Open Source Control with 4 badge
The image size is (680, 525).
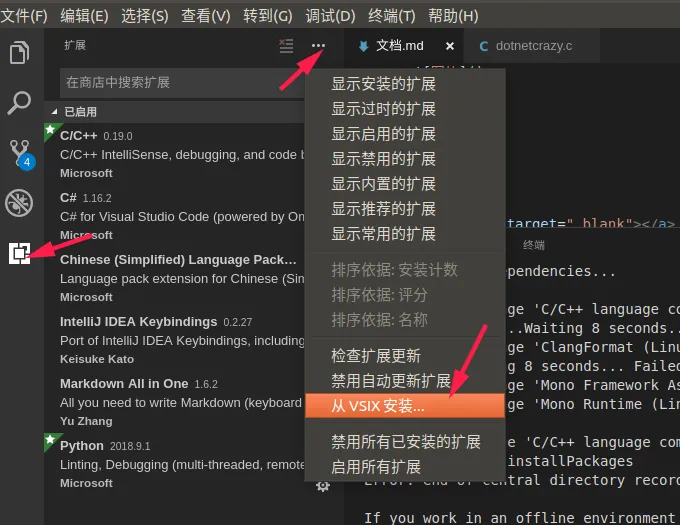coord(22,154)
